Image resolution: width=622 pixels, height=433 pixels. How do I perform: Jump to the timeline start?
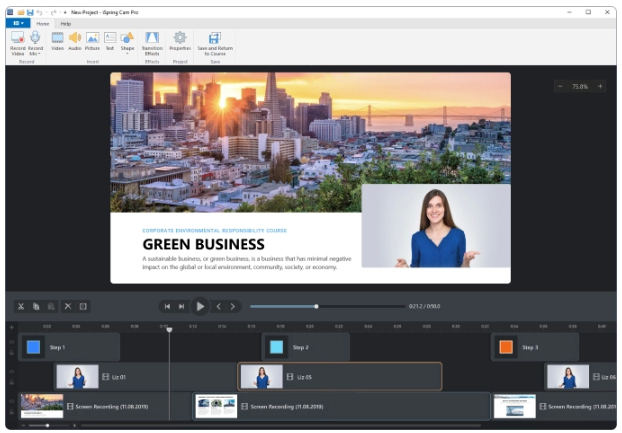[x=167, y=307]
